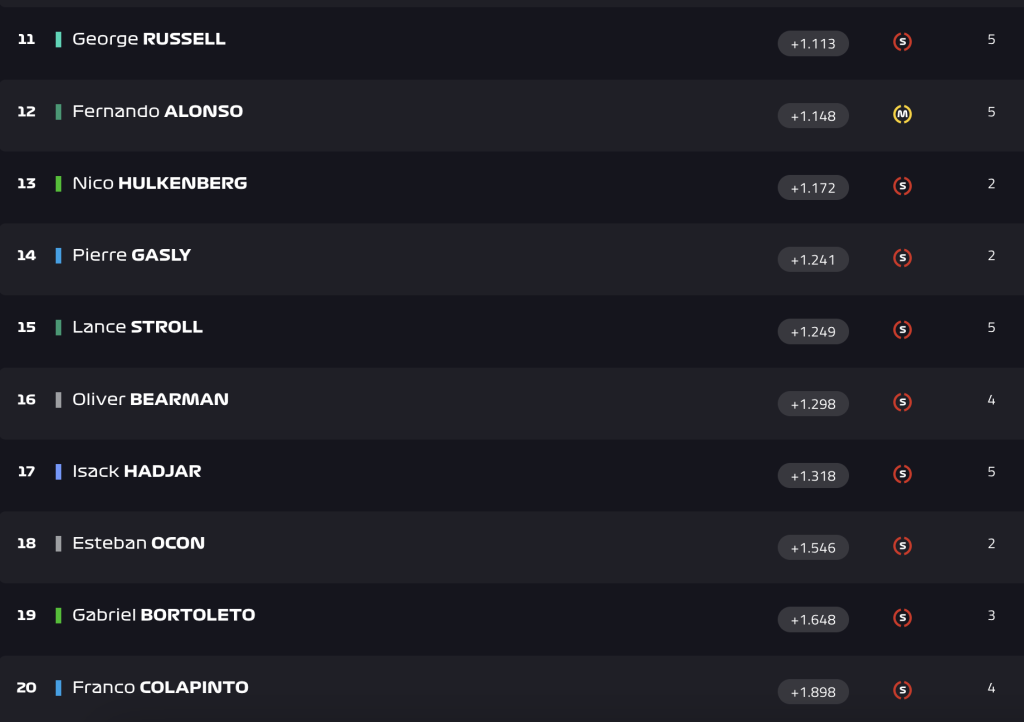
Task: Select the +1.546 gap badge
Action: 813,548
